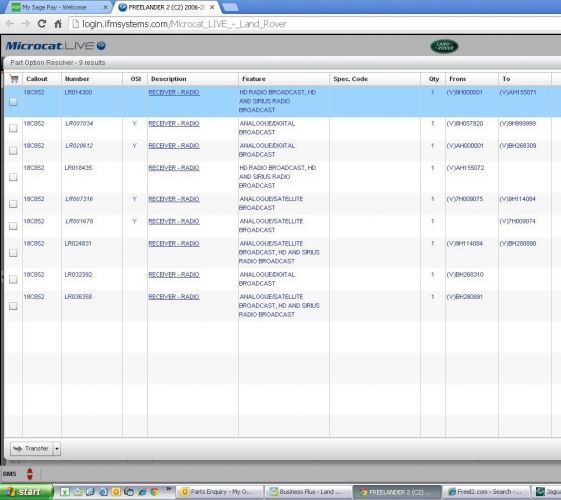Switch to Parts Enquiry taskbar window

tap(219, 492)
